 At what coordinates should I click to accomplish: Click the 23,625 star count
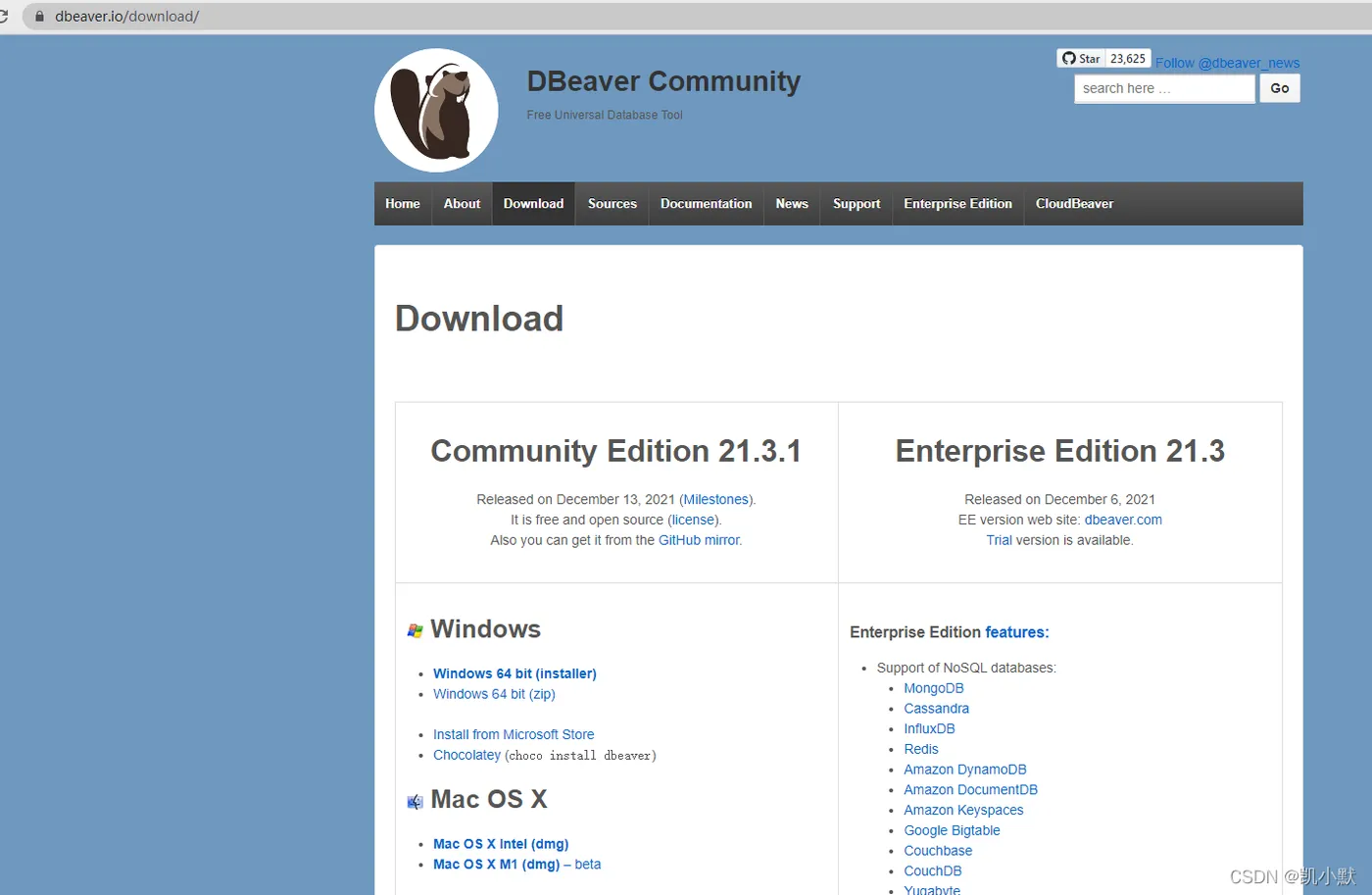(x=1128, y=59)
